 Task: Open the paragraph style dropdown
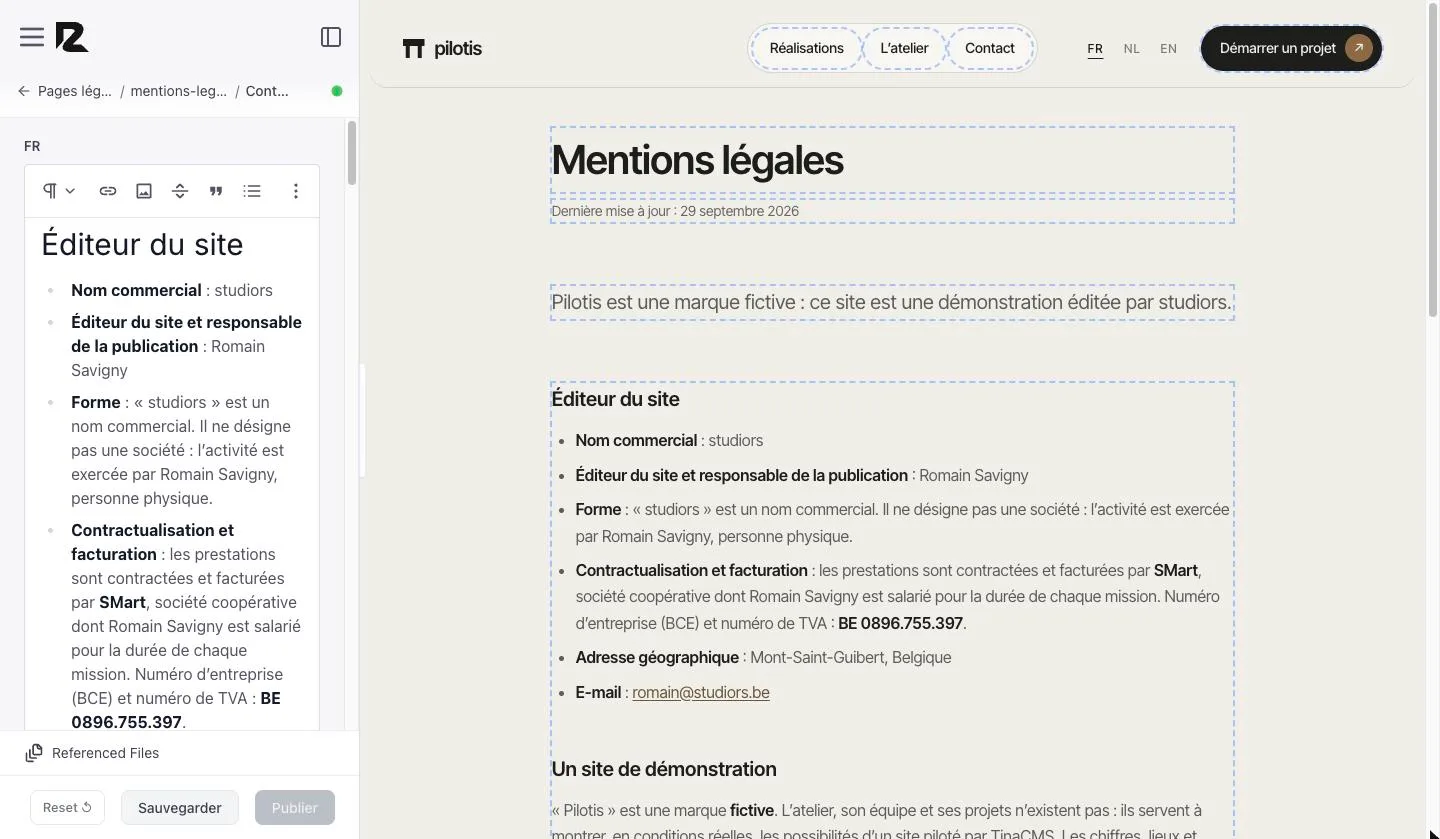pyautogui.click(x=59, y=191)
